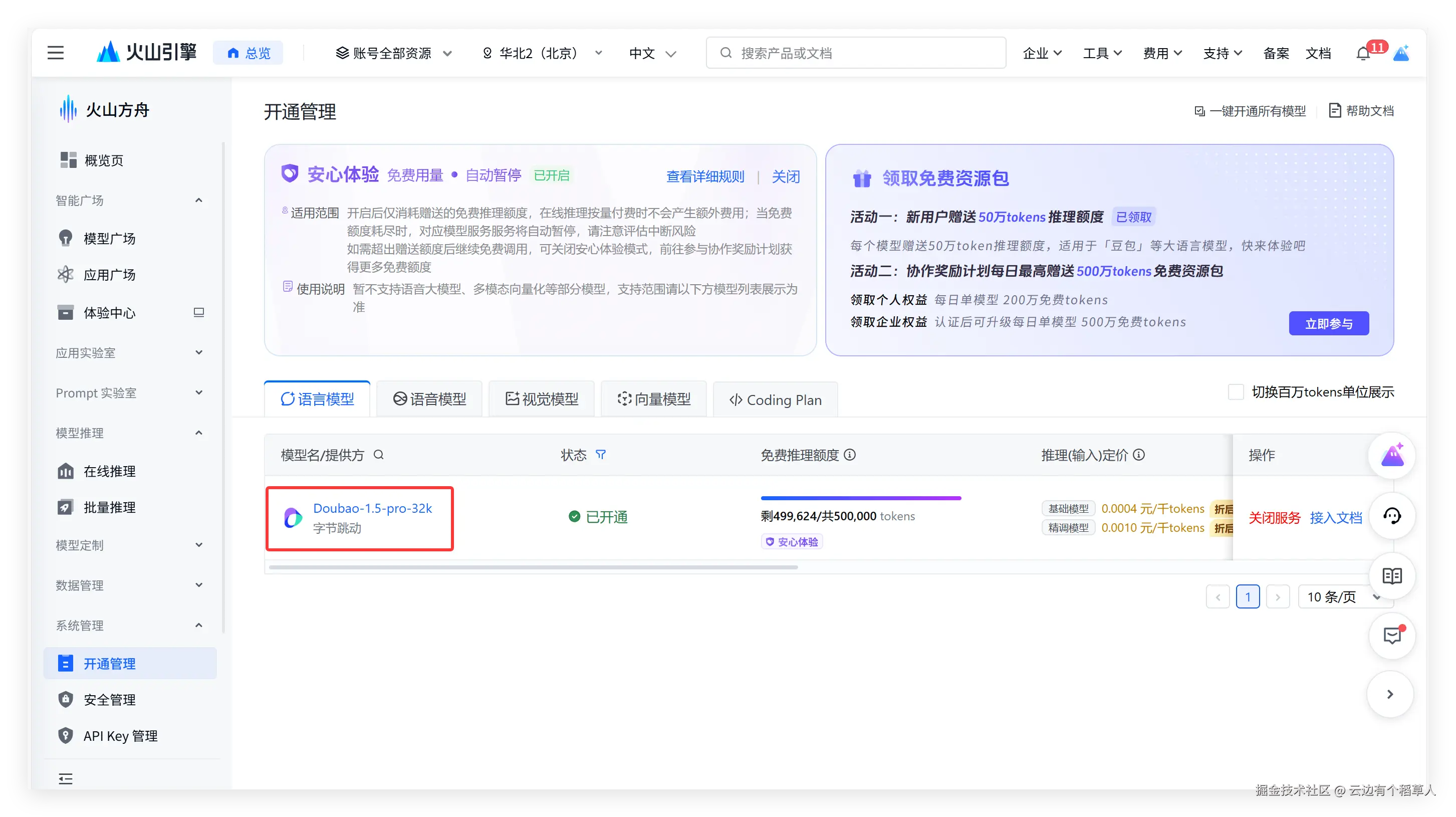Switch to the 语音模型 tab
This screenshot has height=817, width=1456.
click(429, 399)
